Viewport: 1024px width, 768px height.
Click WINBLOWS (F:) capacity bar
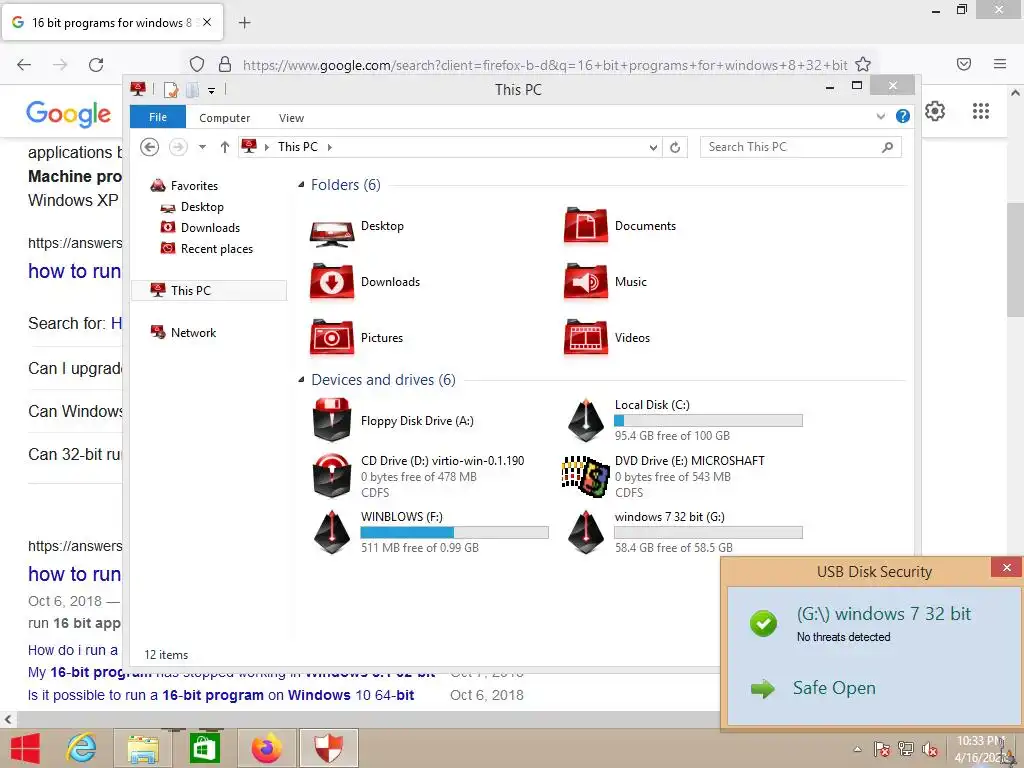tap(454, 533)
